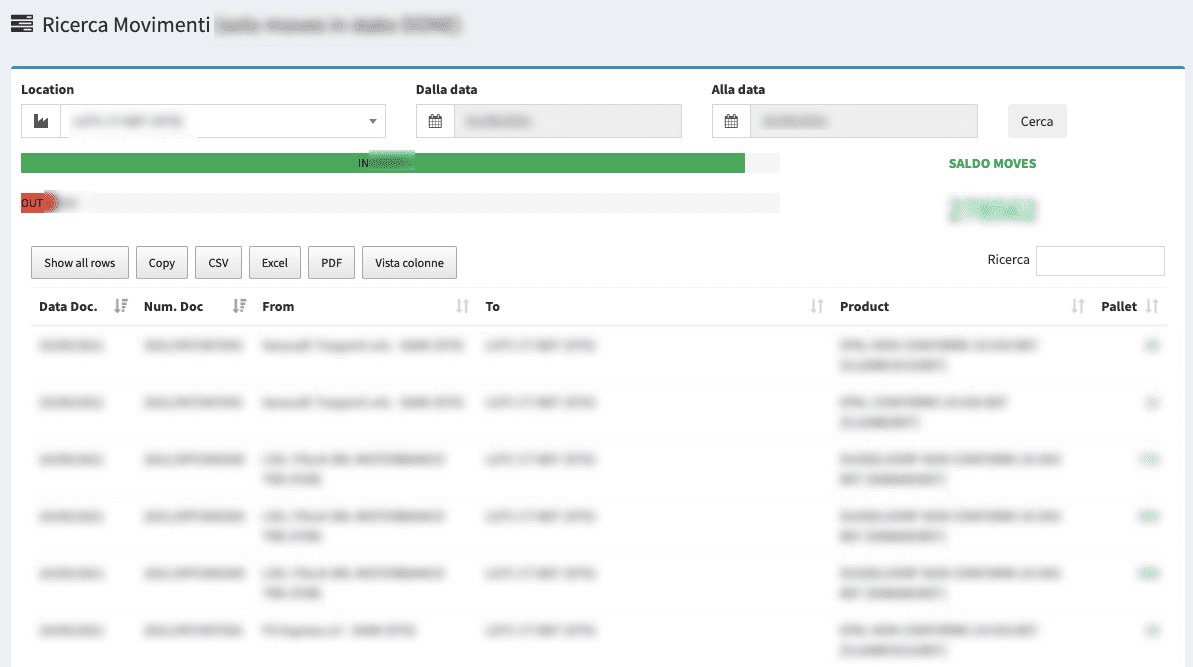Sort by Product column arrows
Screen dimensions: 1193x667
[x=1078, y=307]
